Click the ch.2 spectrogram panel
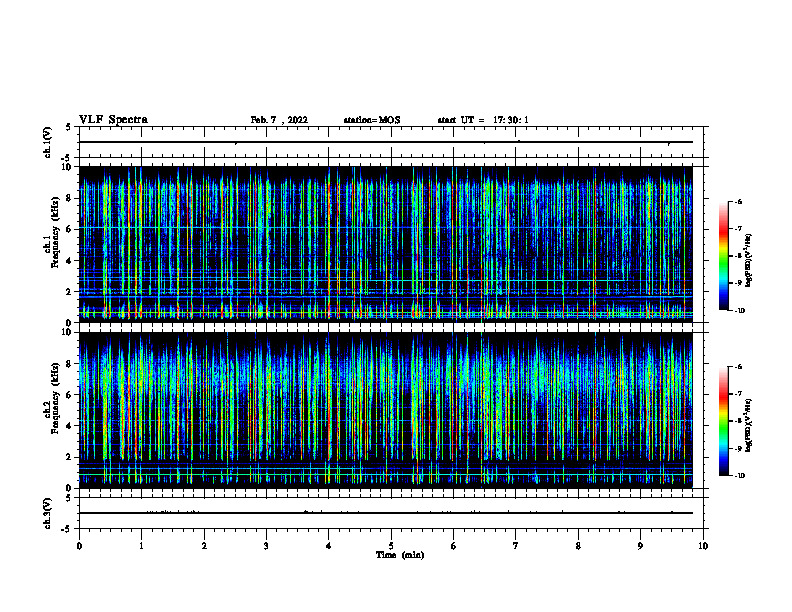Image resolution: width=792 pixels, height=612 pixels. coord(386,410)
